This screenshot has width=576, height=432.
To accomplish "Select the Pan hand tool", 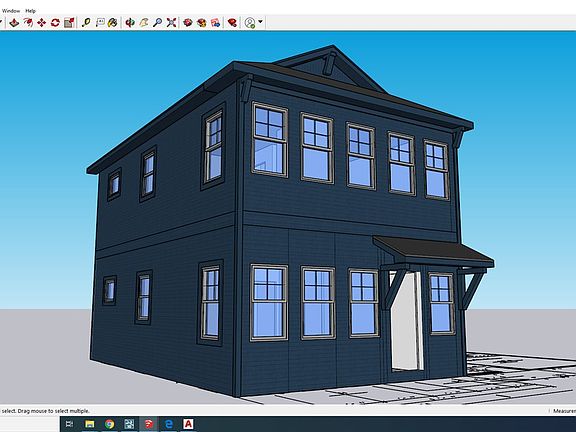I will [144, 23].
